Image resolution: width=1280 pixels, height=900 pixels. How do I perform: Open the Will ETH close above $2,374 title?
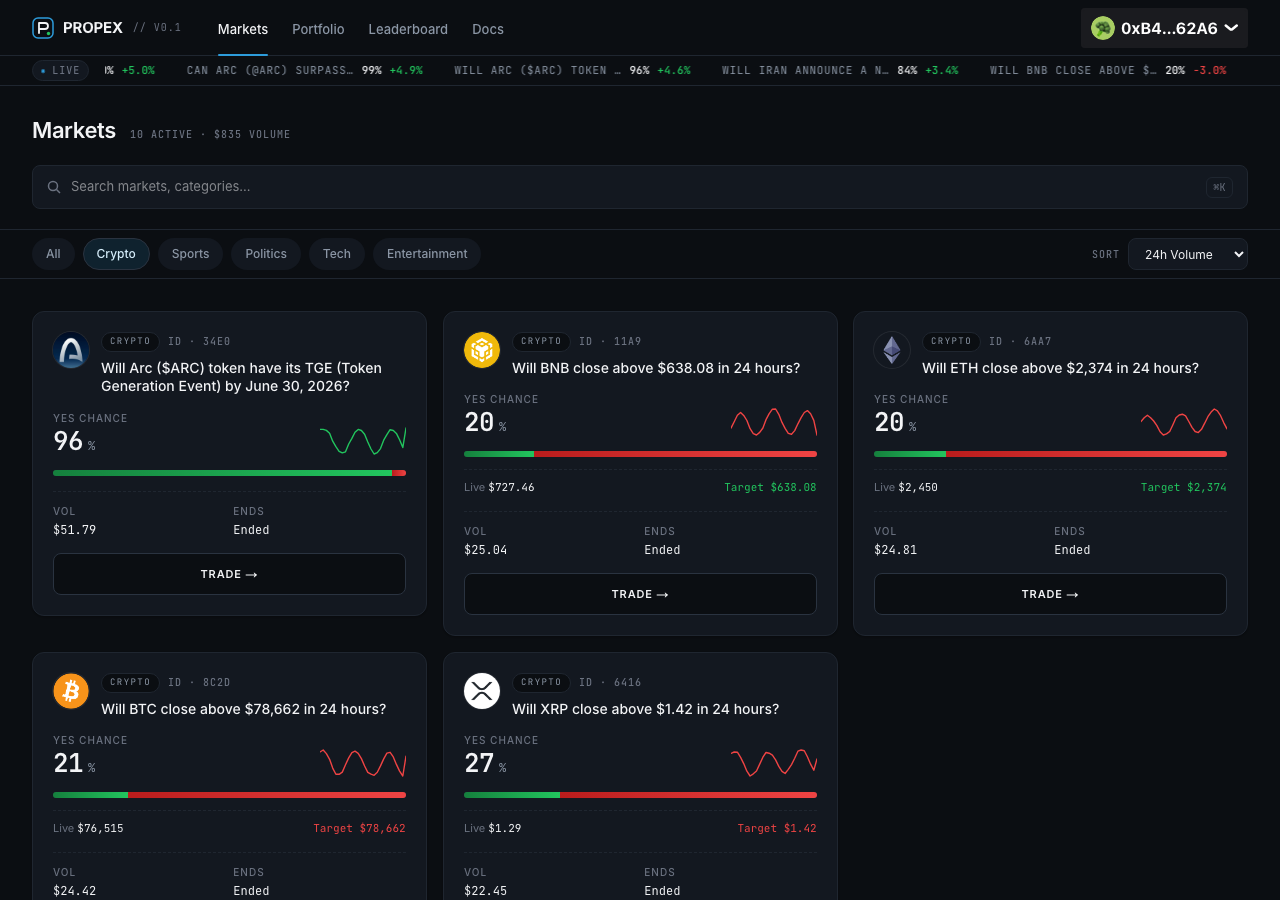(1060, 368)
